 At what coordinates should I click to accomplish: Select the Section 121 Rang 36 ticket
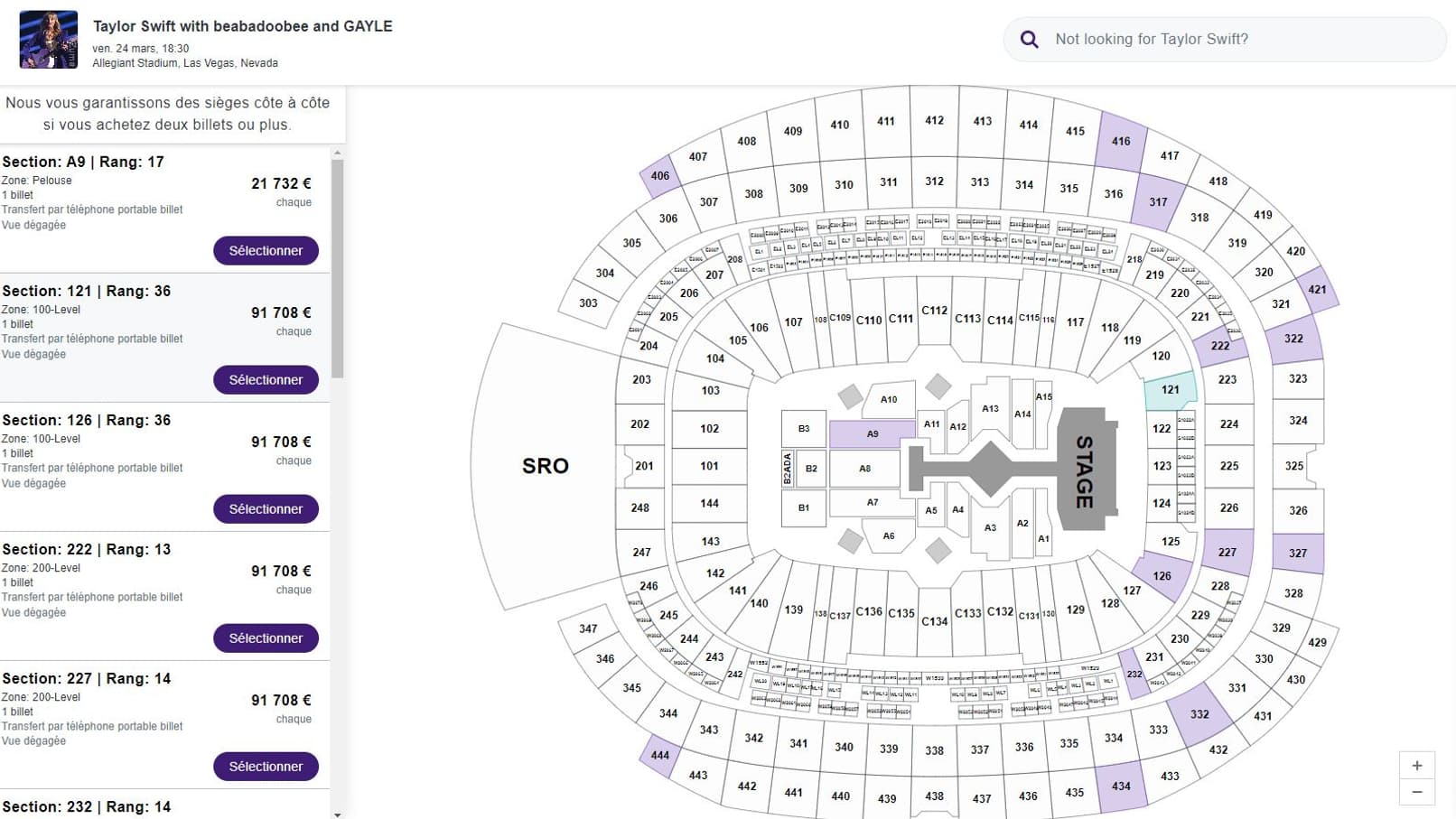click(266, 379)
